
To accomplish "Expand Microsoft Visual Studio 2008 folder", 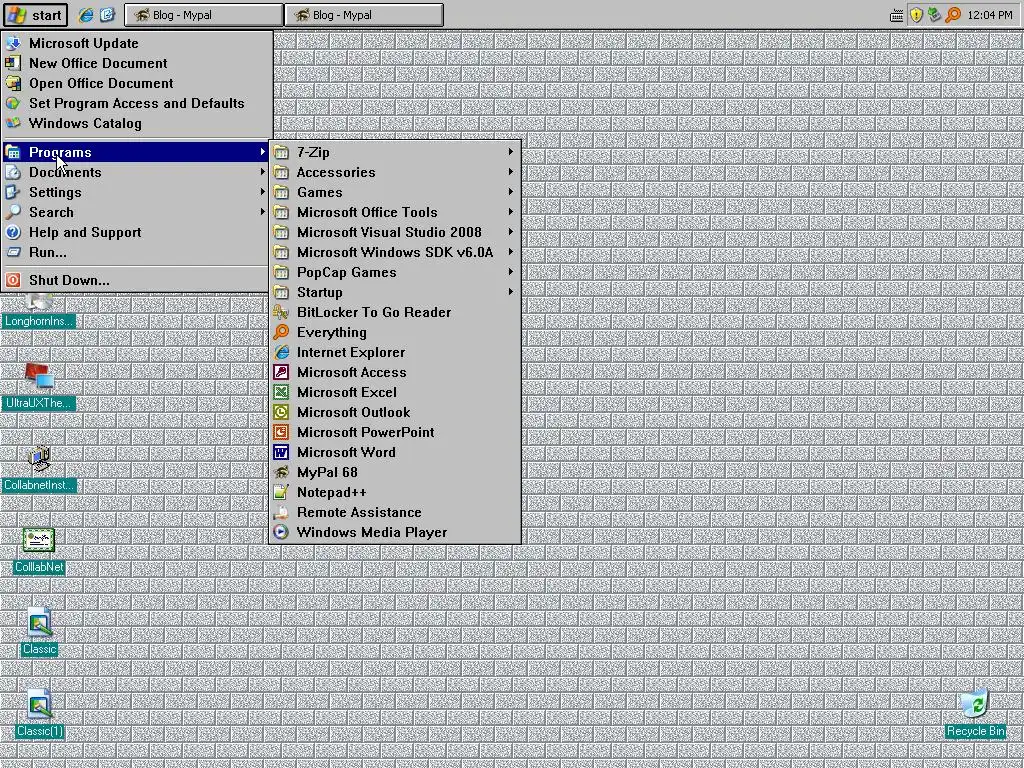I will click(394, 232).
